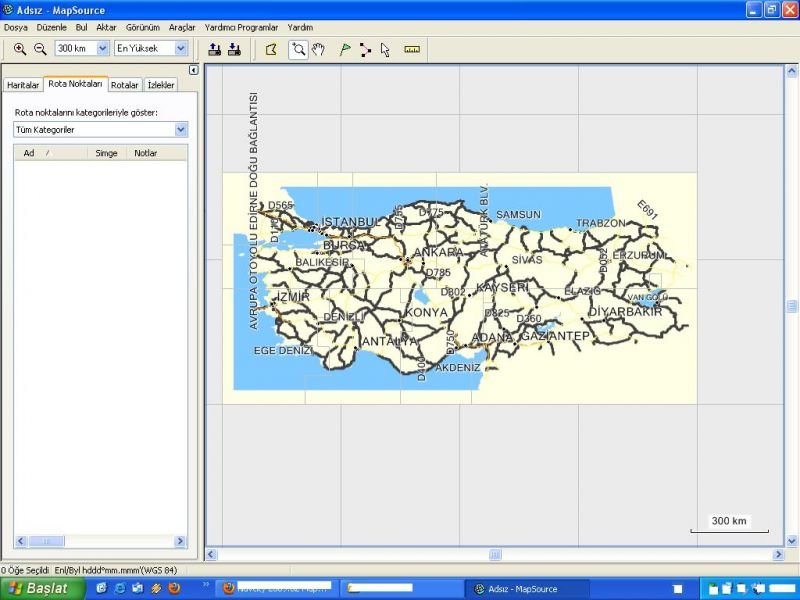
Task: Switch to the Hand pan tool
Action: [319, 48]
